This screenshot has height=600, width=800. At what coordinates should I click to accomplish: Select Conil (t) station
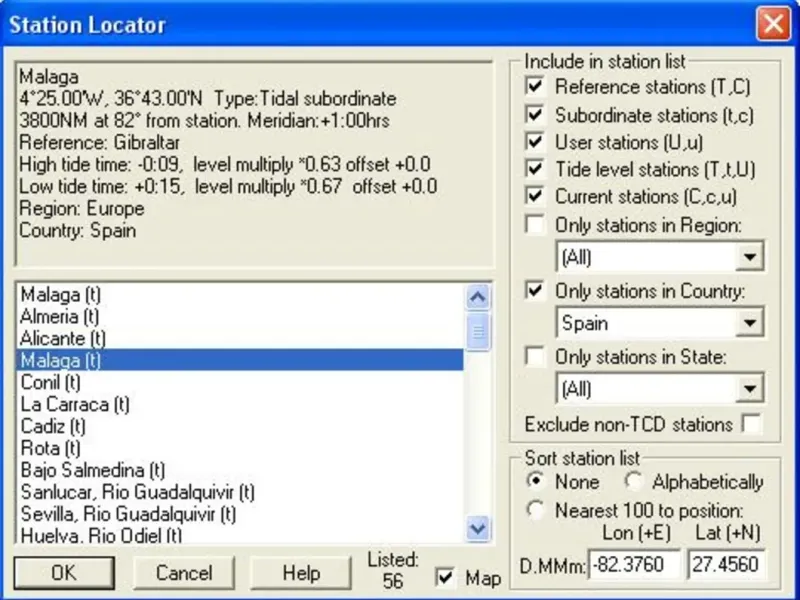[x=240, y=382]
